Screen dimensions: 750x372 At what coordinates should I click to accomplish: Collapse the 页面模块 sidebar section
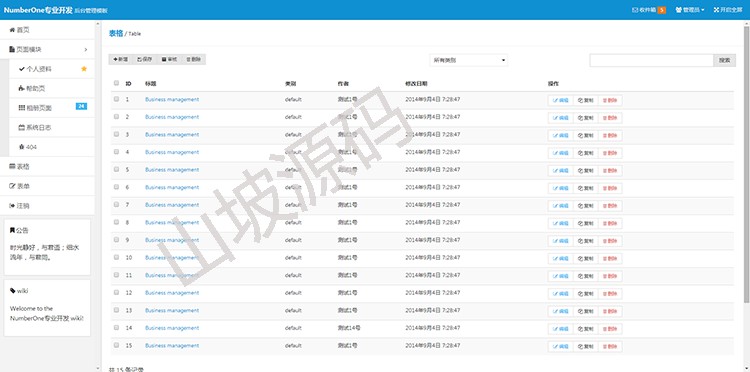(x=47, y=49)
